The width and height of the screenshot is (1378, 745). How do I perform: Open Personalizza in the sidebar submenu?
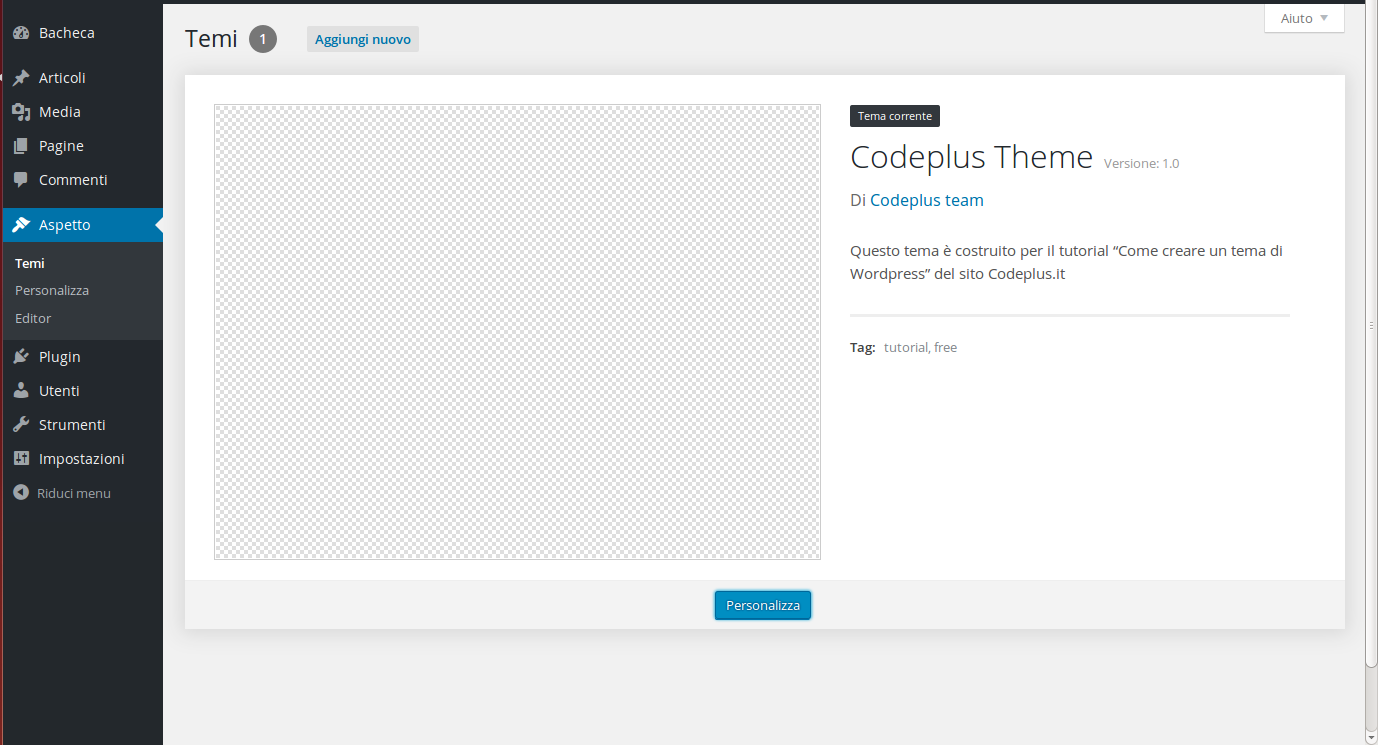(52, 291)
